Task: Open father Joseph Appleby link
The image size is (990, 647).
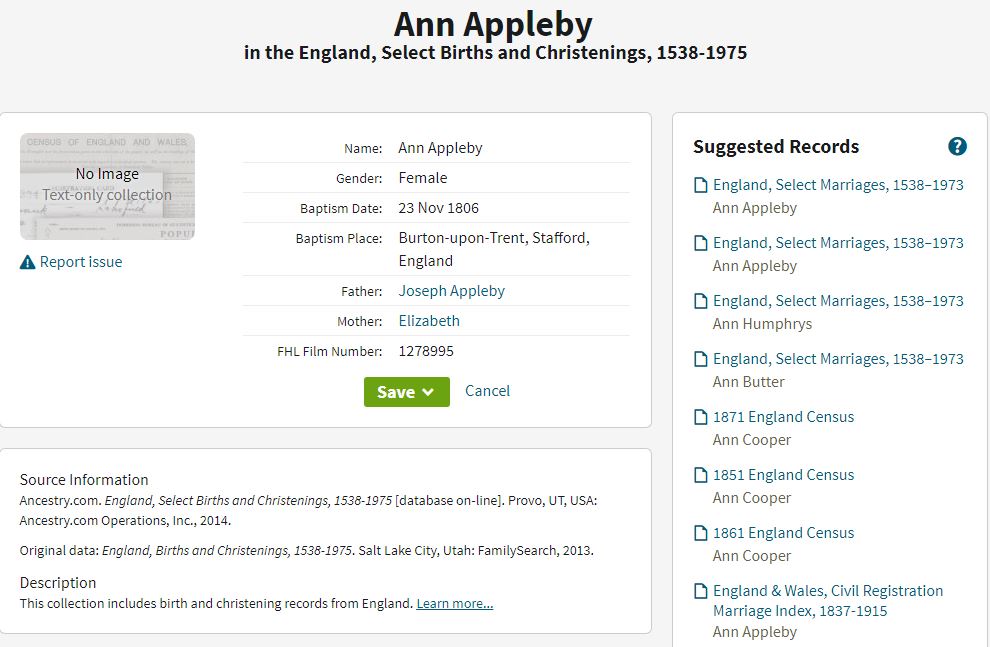Action: 451,291
